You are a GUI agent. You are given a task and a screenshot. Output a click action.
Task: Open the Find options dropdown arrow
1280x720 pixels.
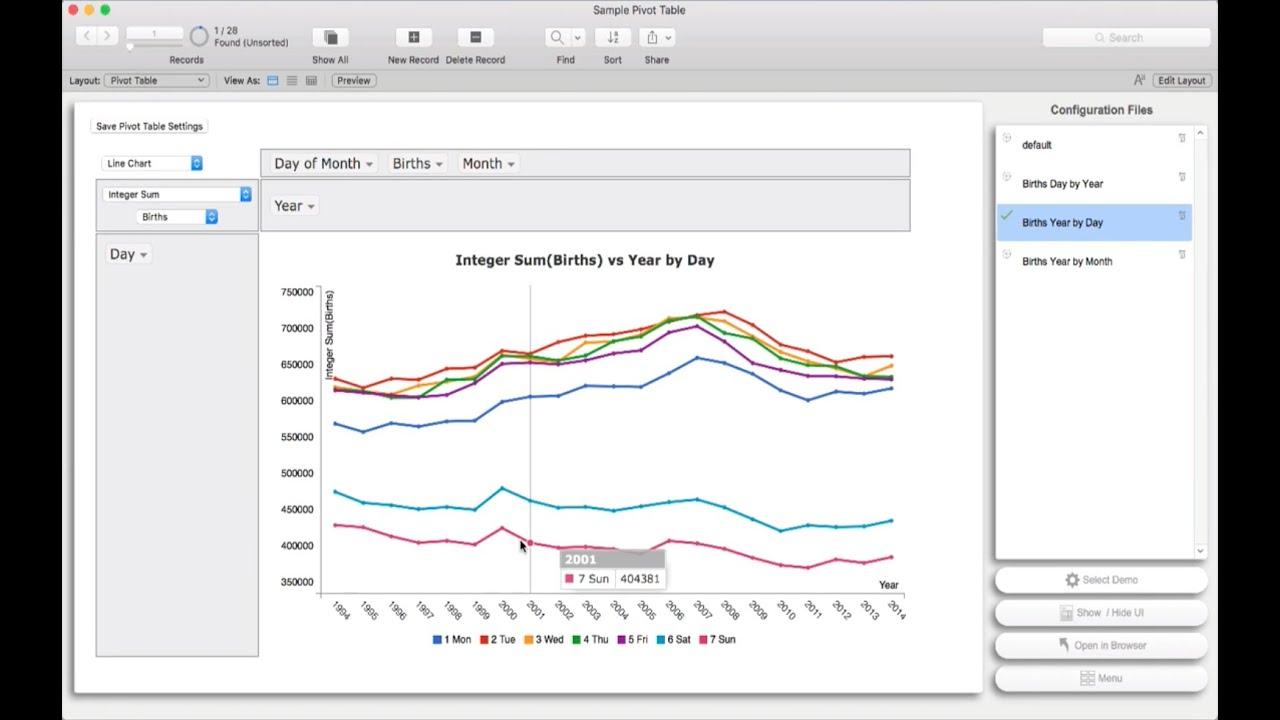[x=577, y=37]
